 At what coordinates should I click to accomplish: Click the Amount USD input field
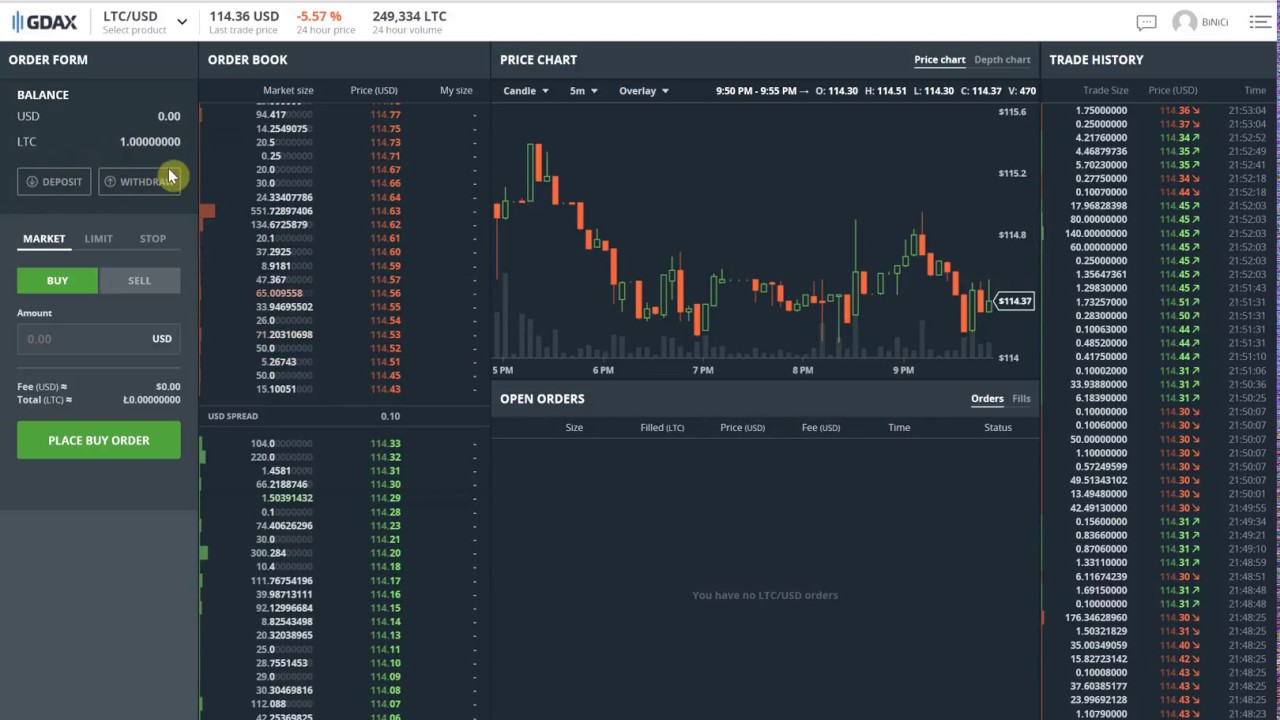[x=99, y=339]
